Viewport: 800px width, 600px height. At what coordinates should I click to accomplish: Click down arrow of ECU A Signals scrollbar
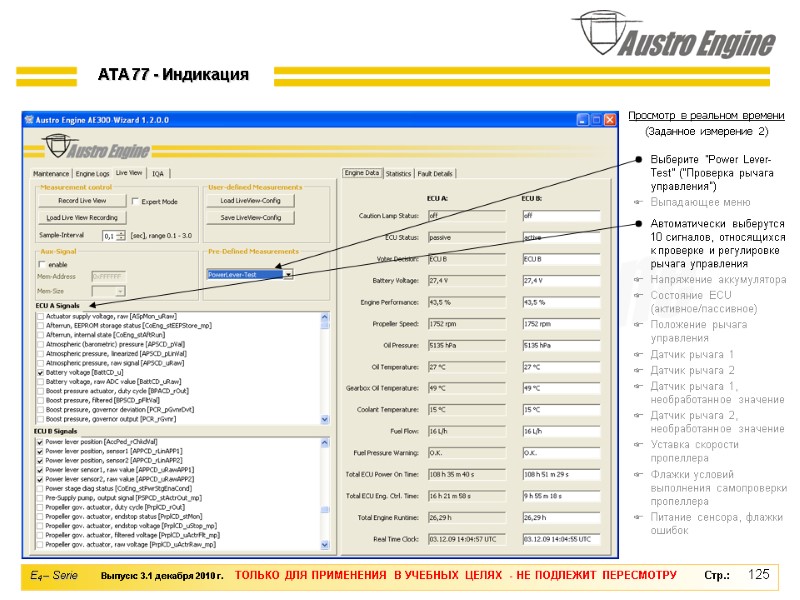(x=325, y=419)
